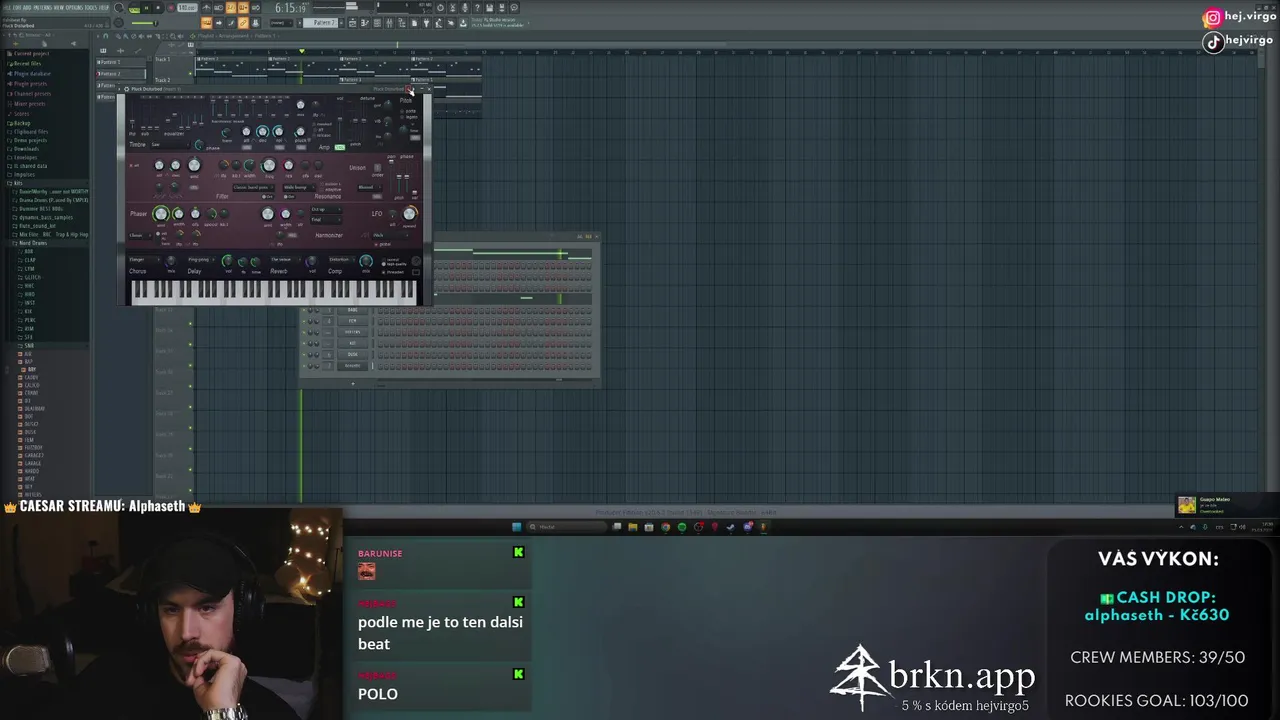Select Pattern 1 in the pattern picker

pyautogui.click(x=120, y=62)
